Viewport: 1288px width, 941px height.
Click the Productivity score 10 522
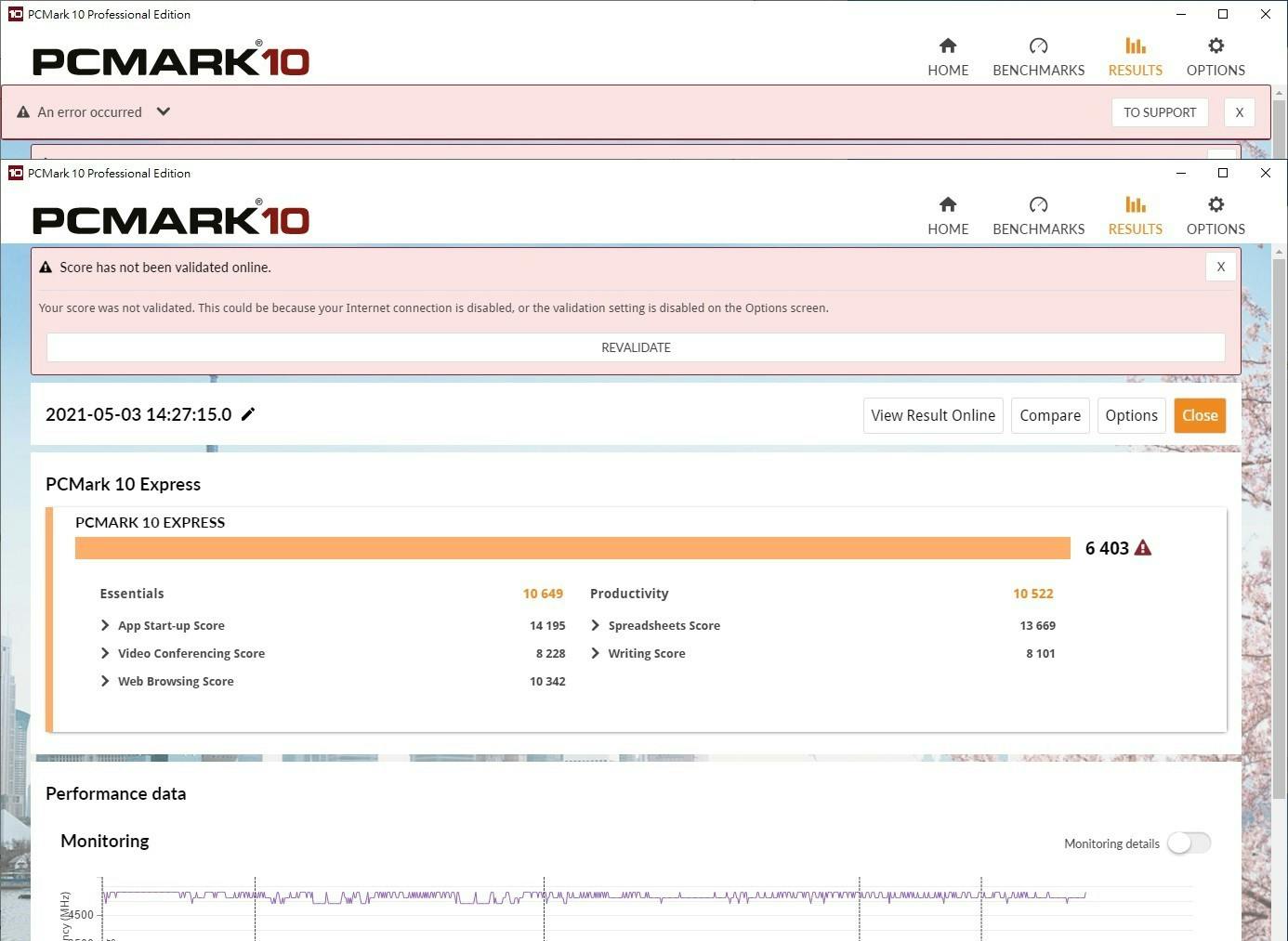(1033, 594)
